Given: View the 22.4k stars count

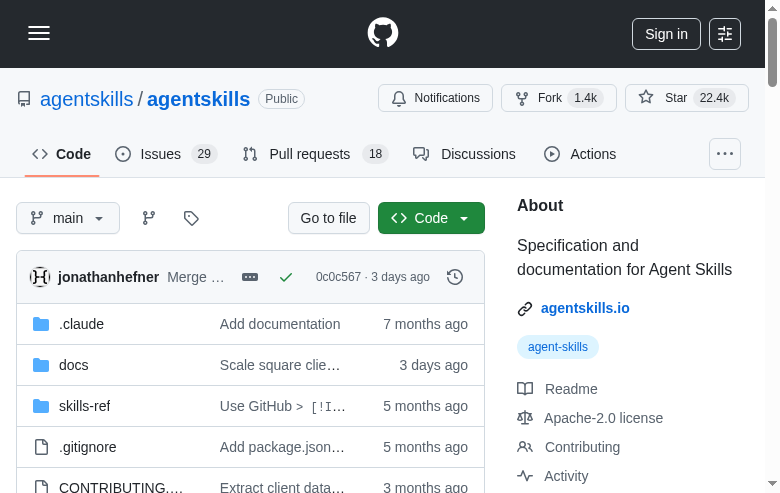Looking at the screenshot, I should (x=714, y=98).
